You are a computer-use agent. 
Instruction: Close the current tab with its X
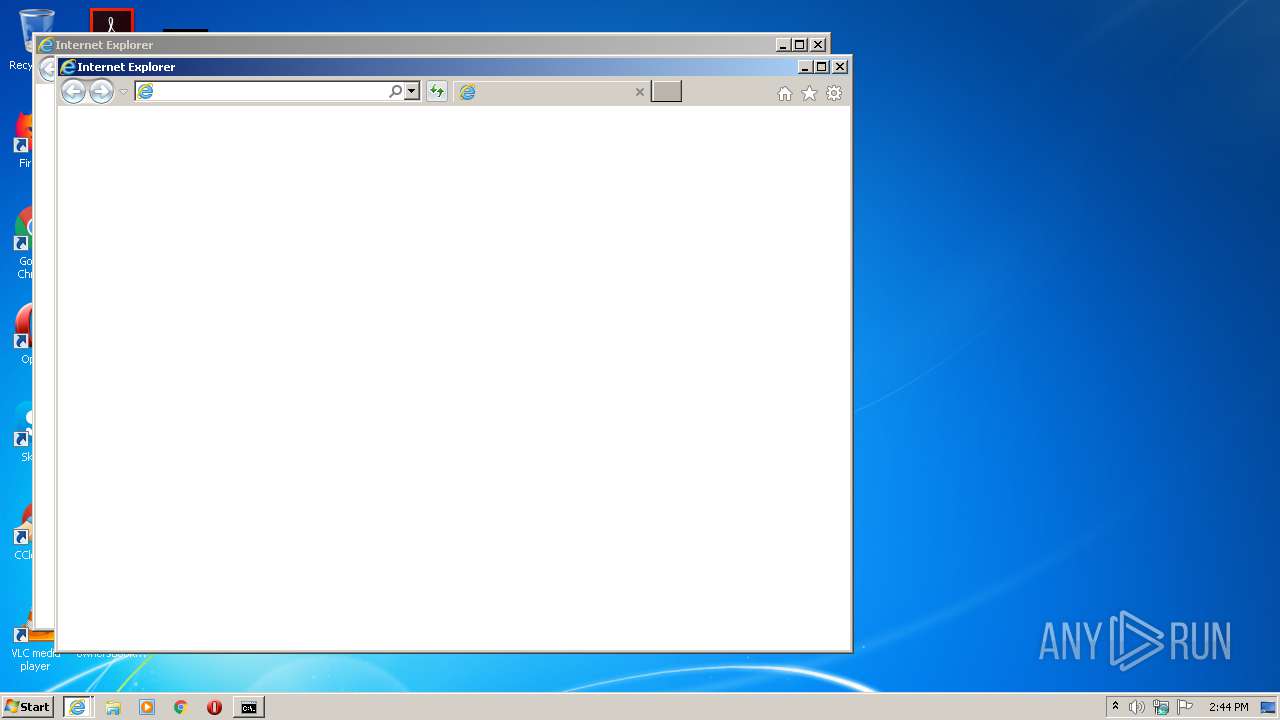coord(640,92)
